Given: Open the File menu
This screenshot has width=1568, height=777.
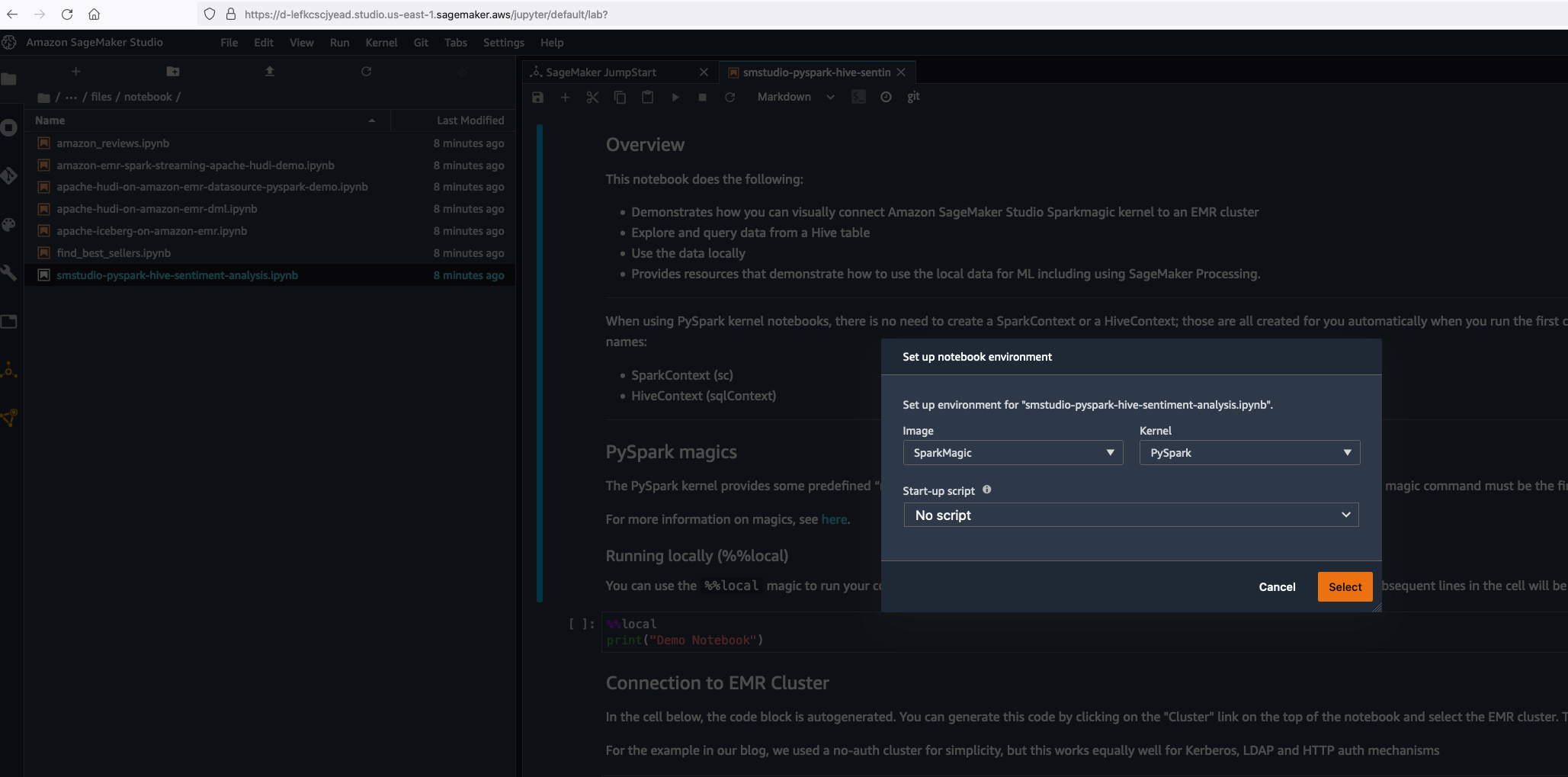Looking at the screenshot, I should coord(229,43).
